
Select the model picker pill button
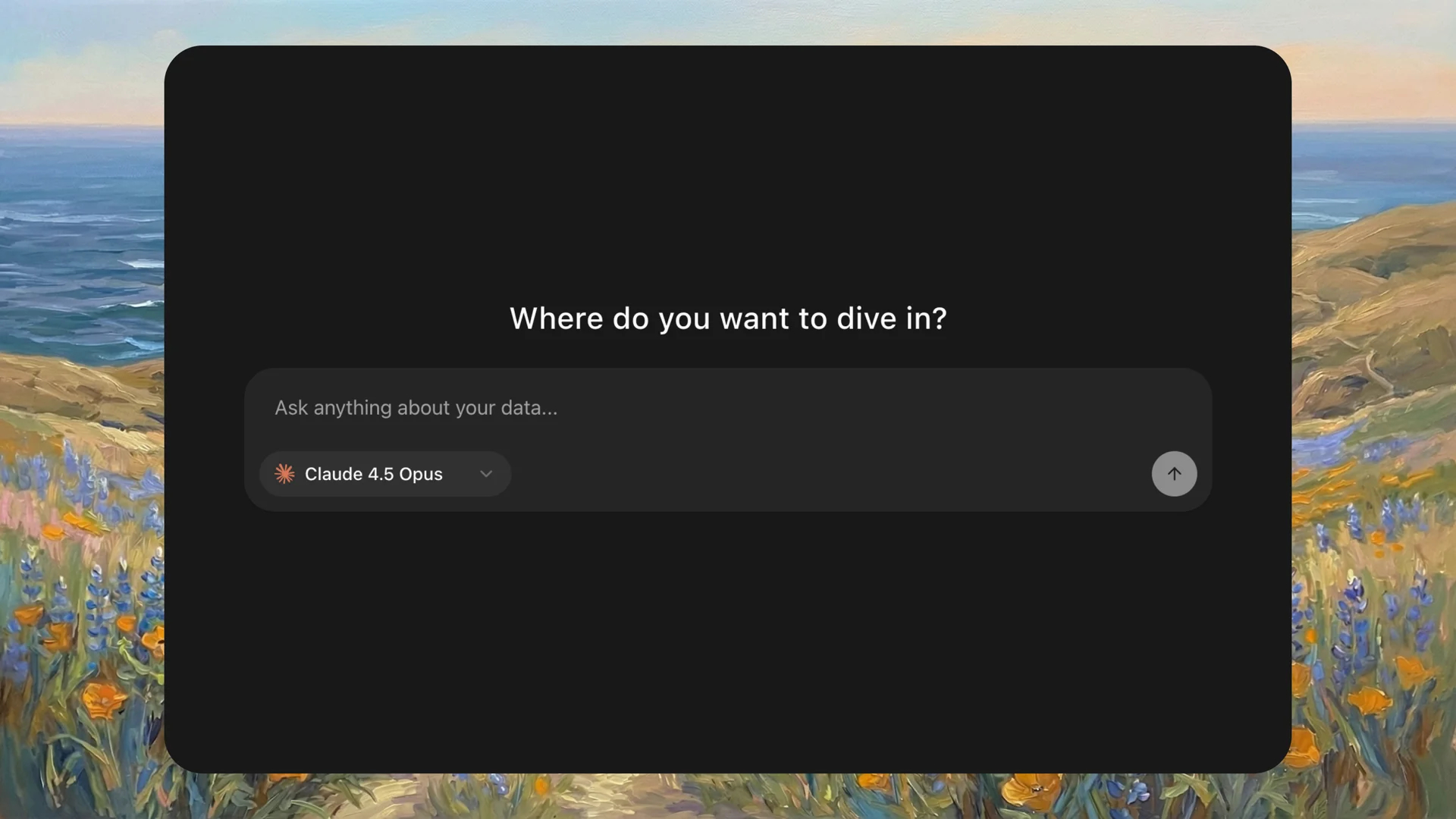coord(384,474)
